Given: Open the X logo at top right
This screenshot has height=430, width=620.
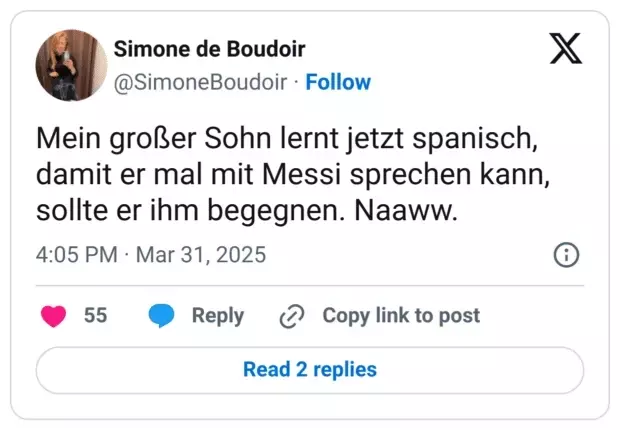Looking at the screenshot, I should 565,48.
